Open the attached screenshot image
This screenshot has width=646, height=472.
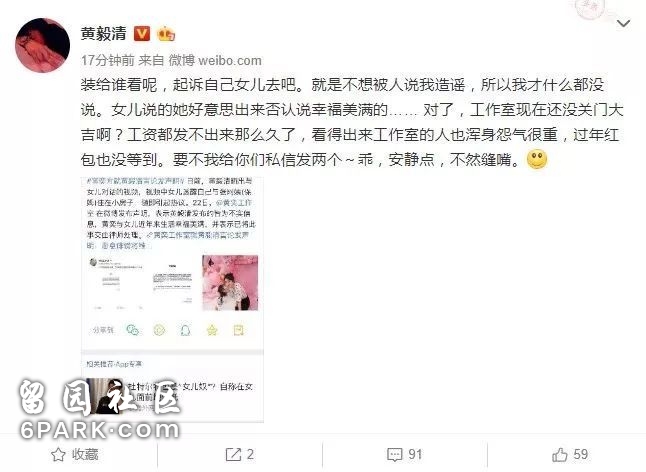coord(172,299)
